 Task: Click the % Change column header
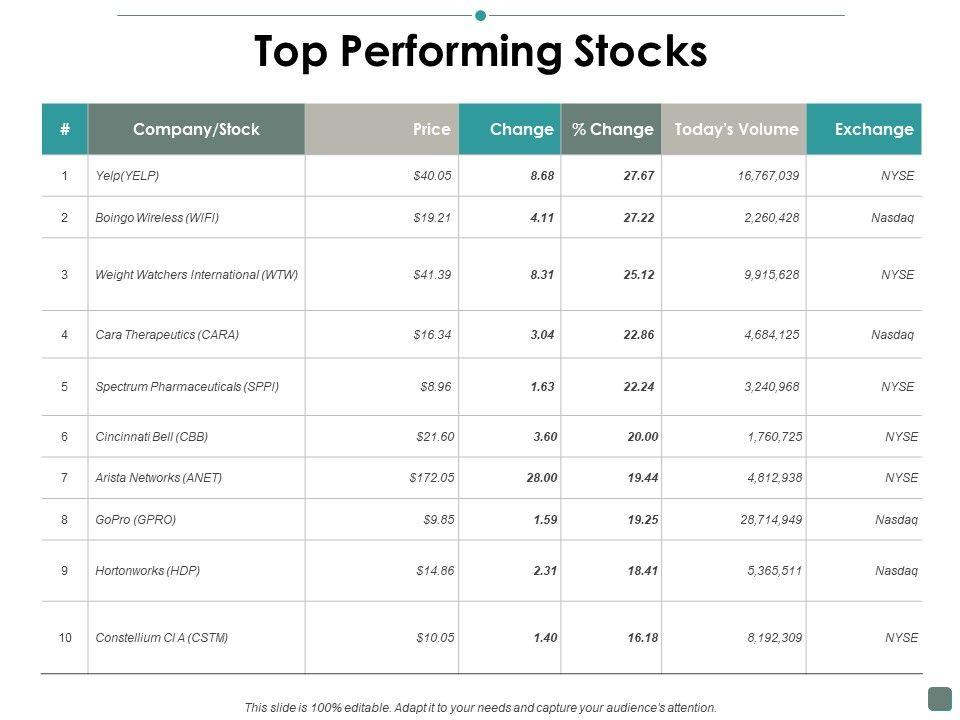pyautogui.click(x=612, y=129)
